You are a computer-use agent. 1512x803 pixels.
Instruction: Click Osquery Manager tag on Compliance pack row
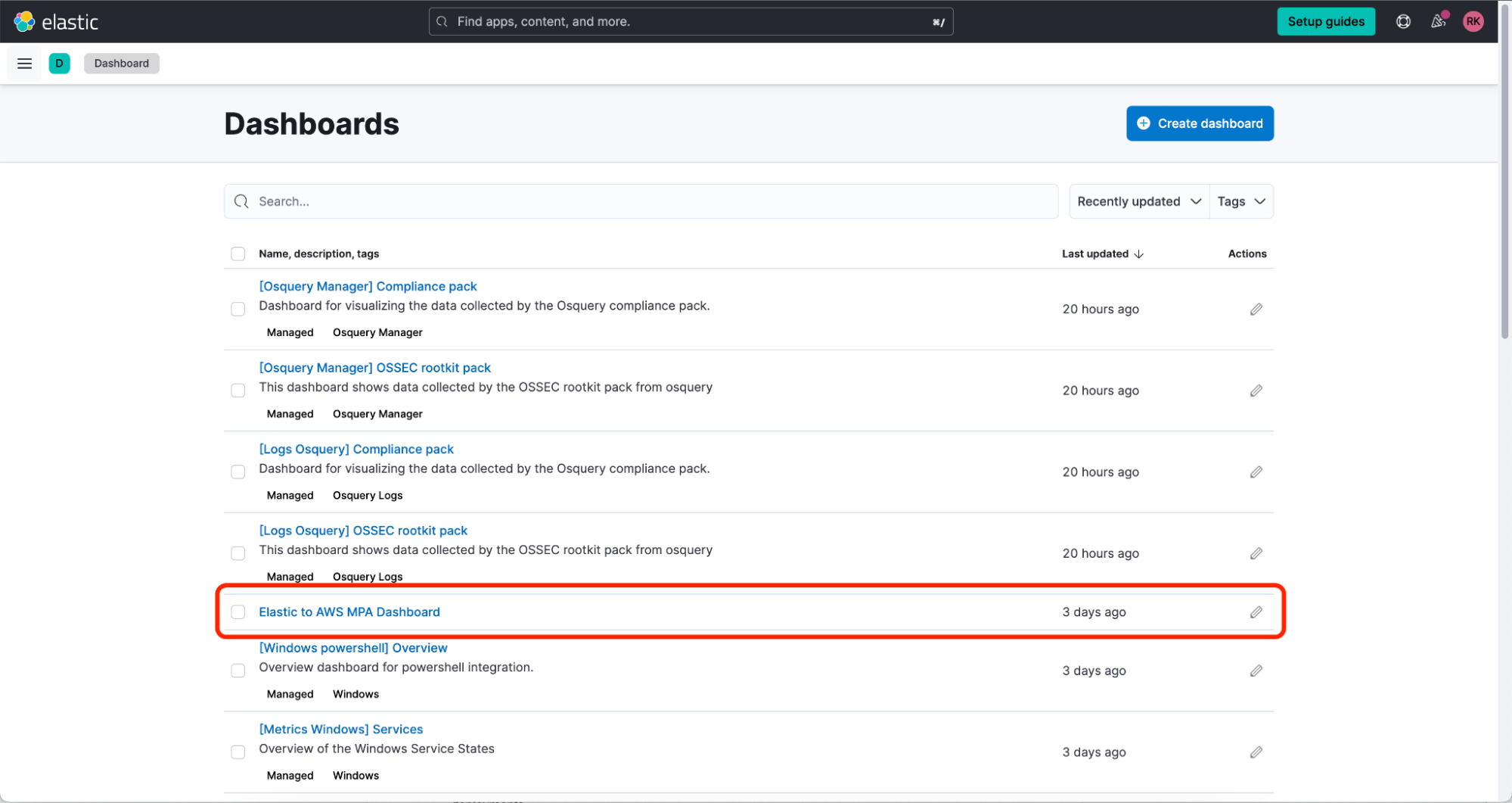point(377,332)
